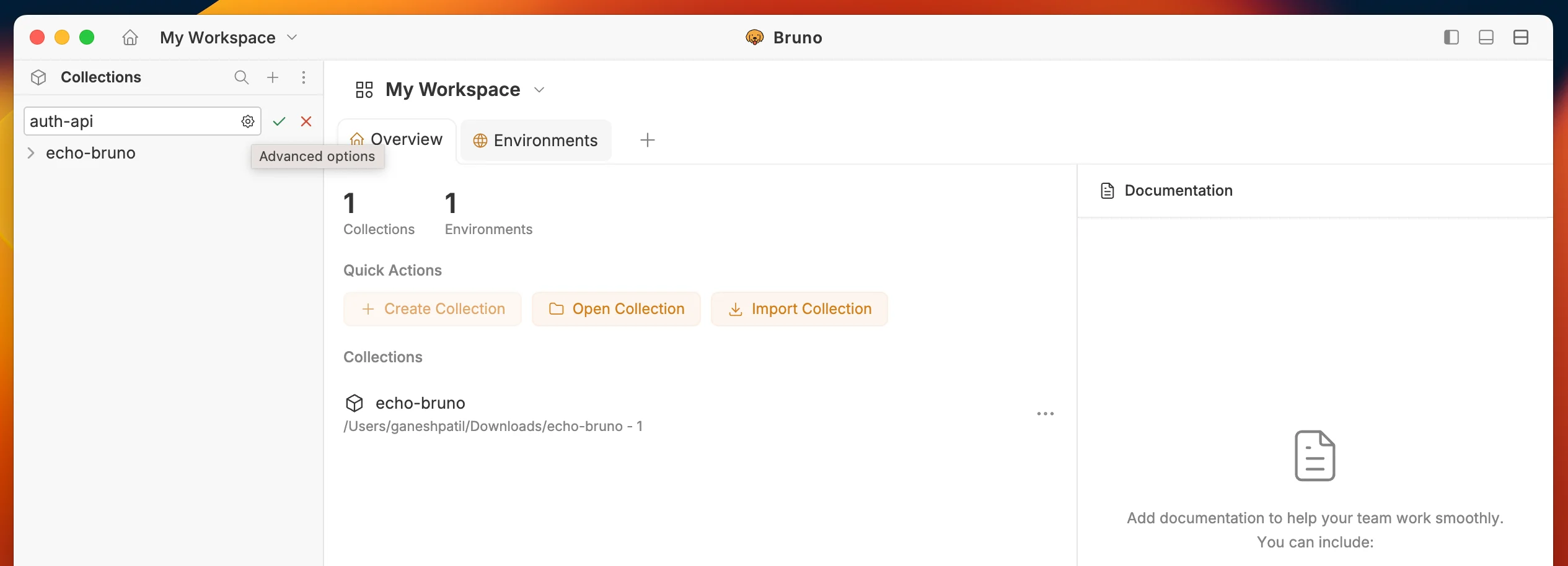Image resolution: width=1568 pixels, height=566 pixels.
Task: Toggle the left sidebar layout icon
Action: coord(1451,37)
